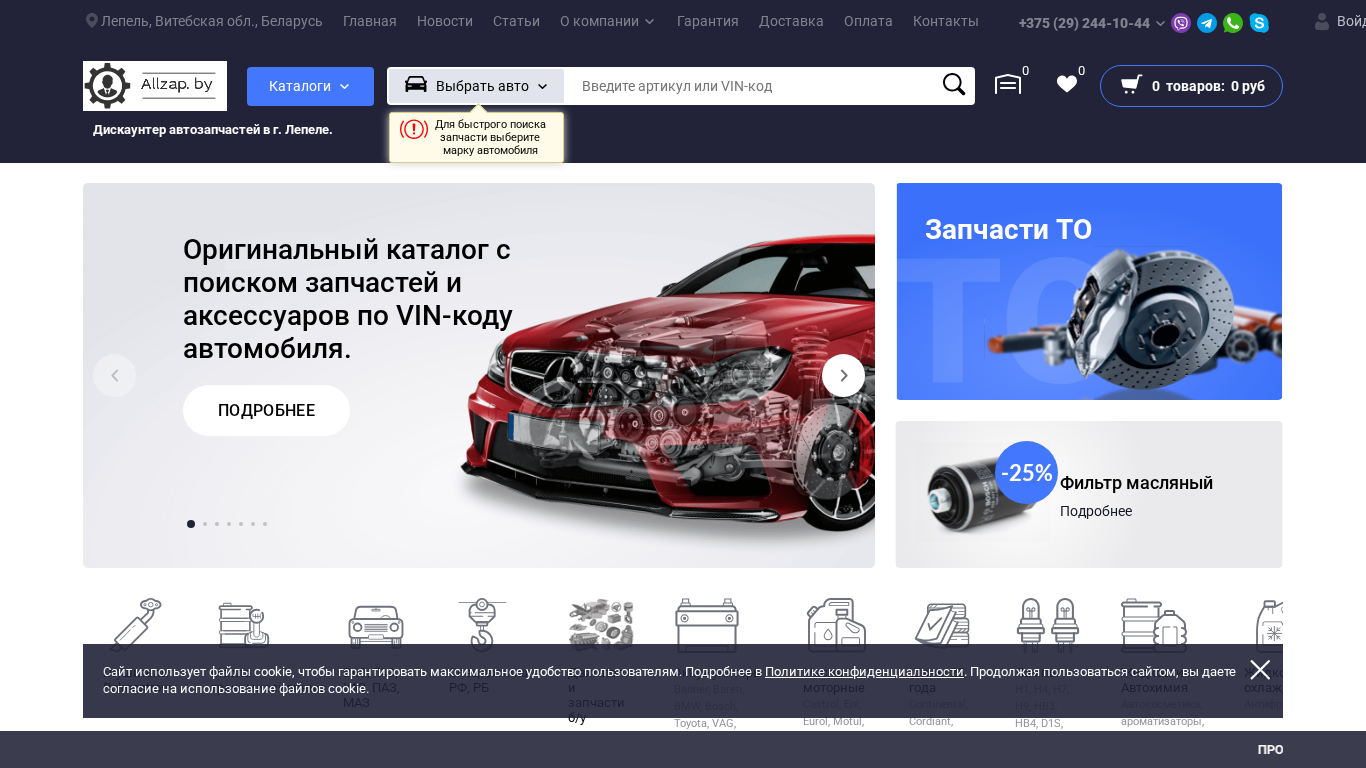Open the cart button showing 0 товаров
1366x768 pixels.
pyautogui.click(x=1191, y=86)
